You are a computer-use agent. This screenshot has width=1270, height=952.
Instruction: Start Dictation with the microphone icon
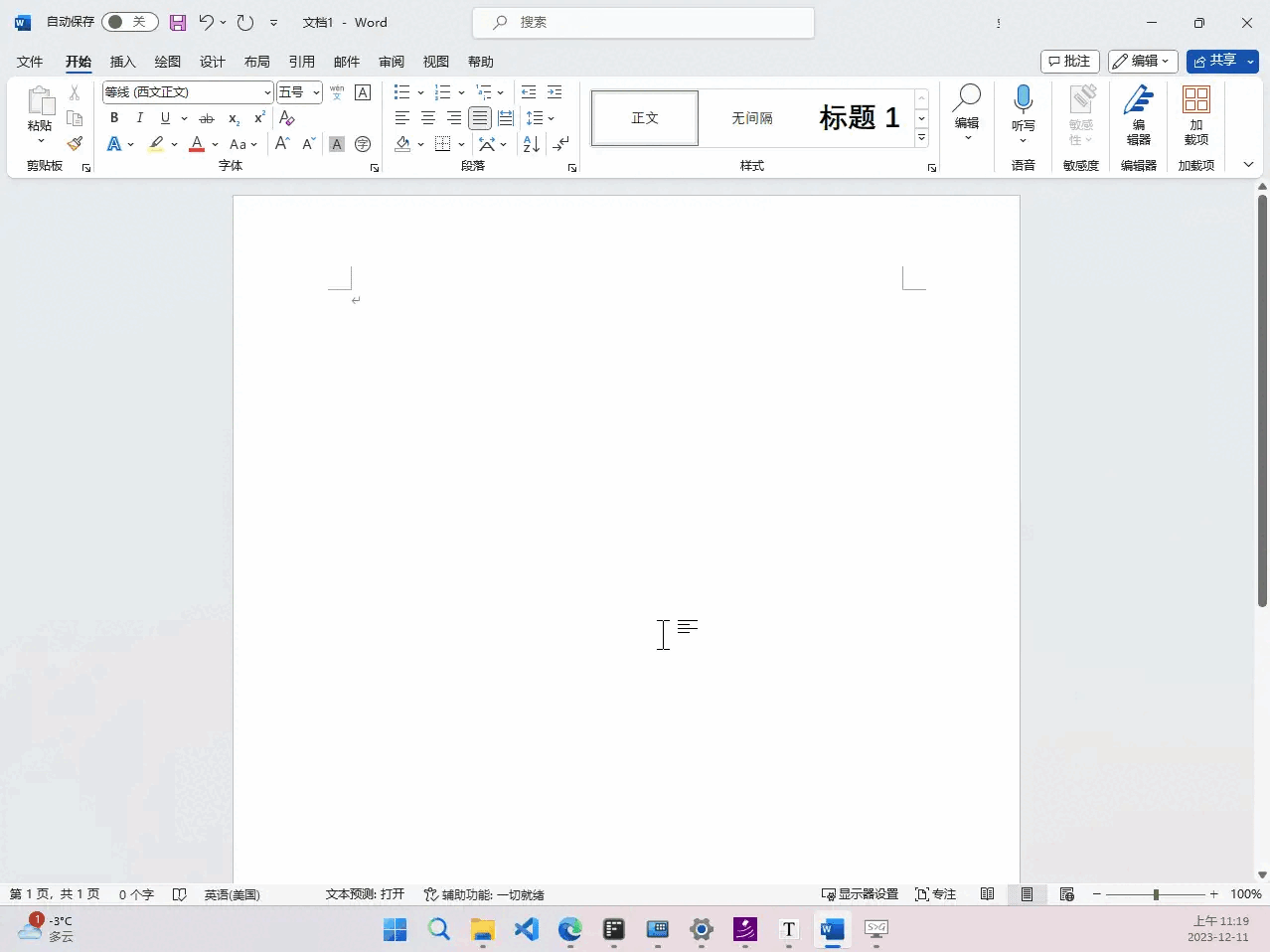1023,100
